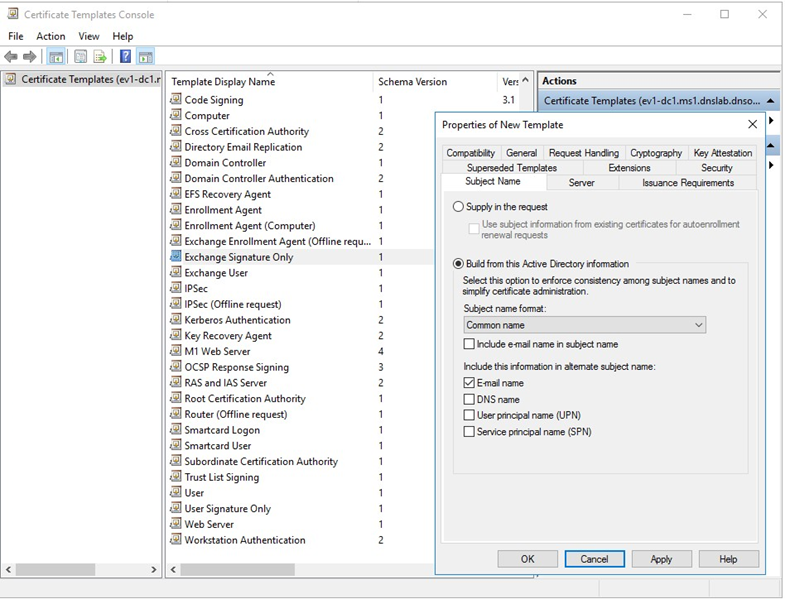The height and width of the screenshot is (599, 785).
Task: Open the Subject name format dropdown
Action: click(x=585, y=325)
